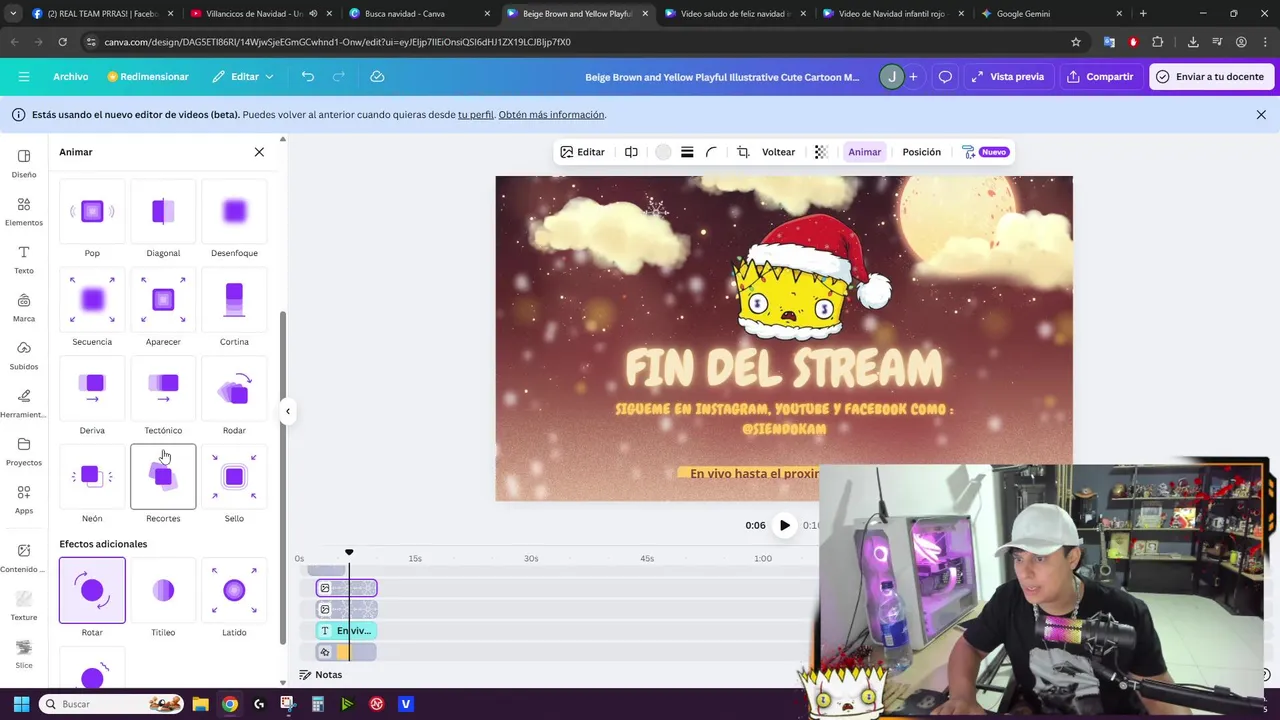
Task: Select the Diagonal animation
Action: (x=163, y=211)
